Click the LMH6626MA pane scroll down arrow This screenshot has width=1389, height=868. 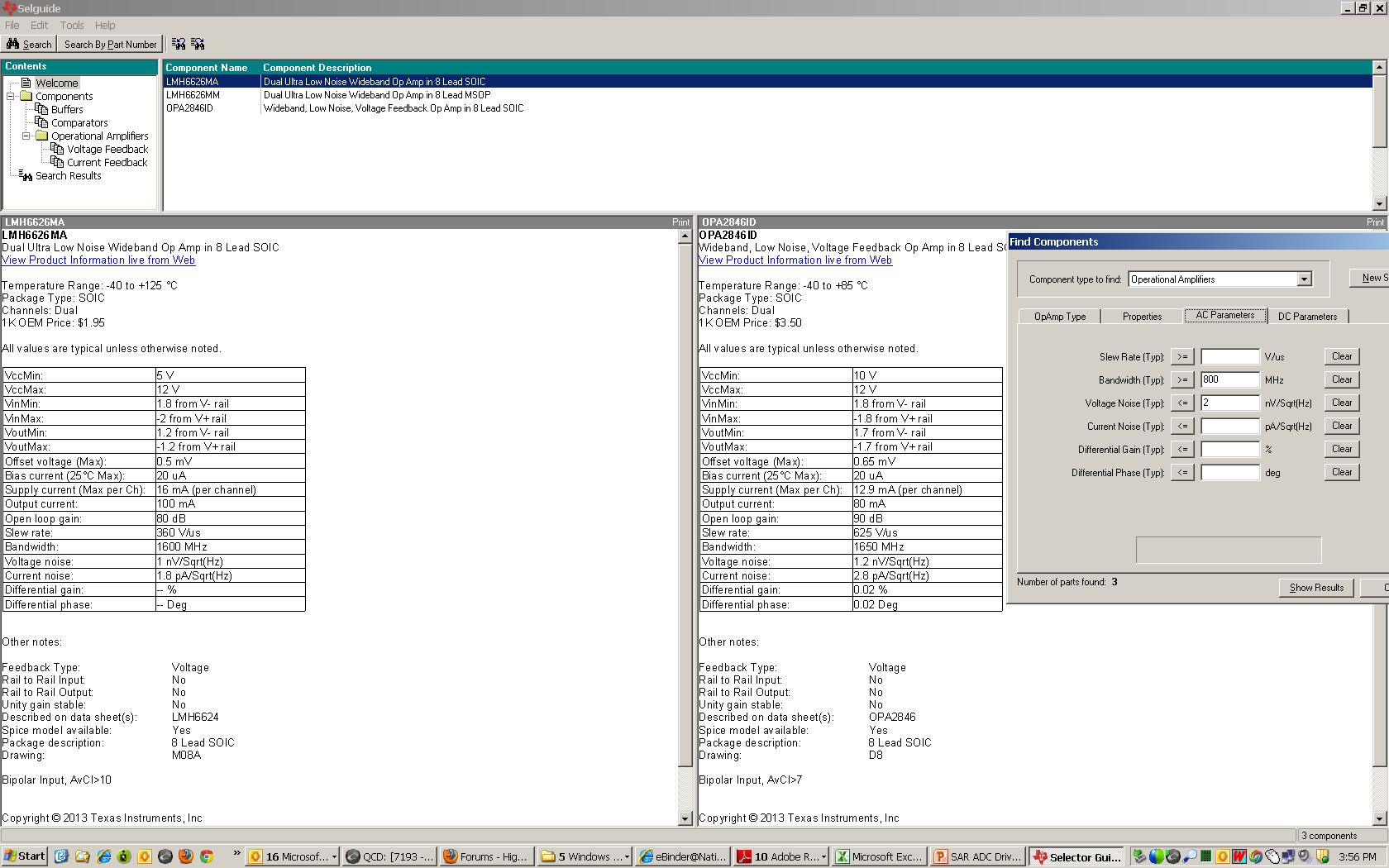[x=685, y=818]
